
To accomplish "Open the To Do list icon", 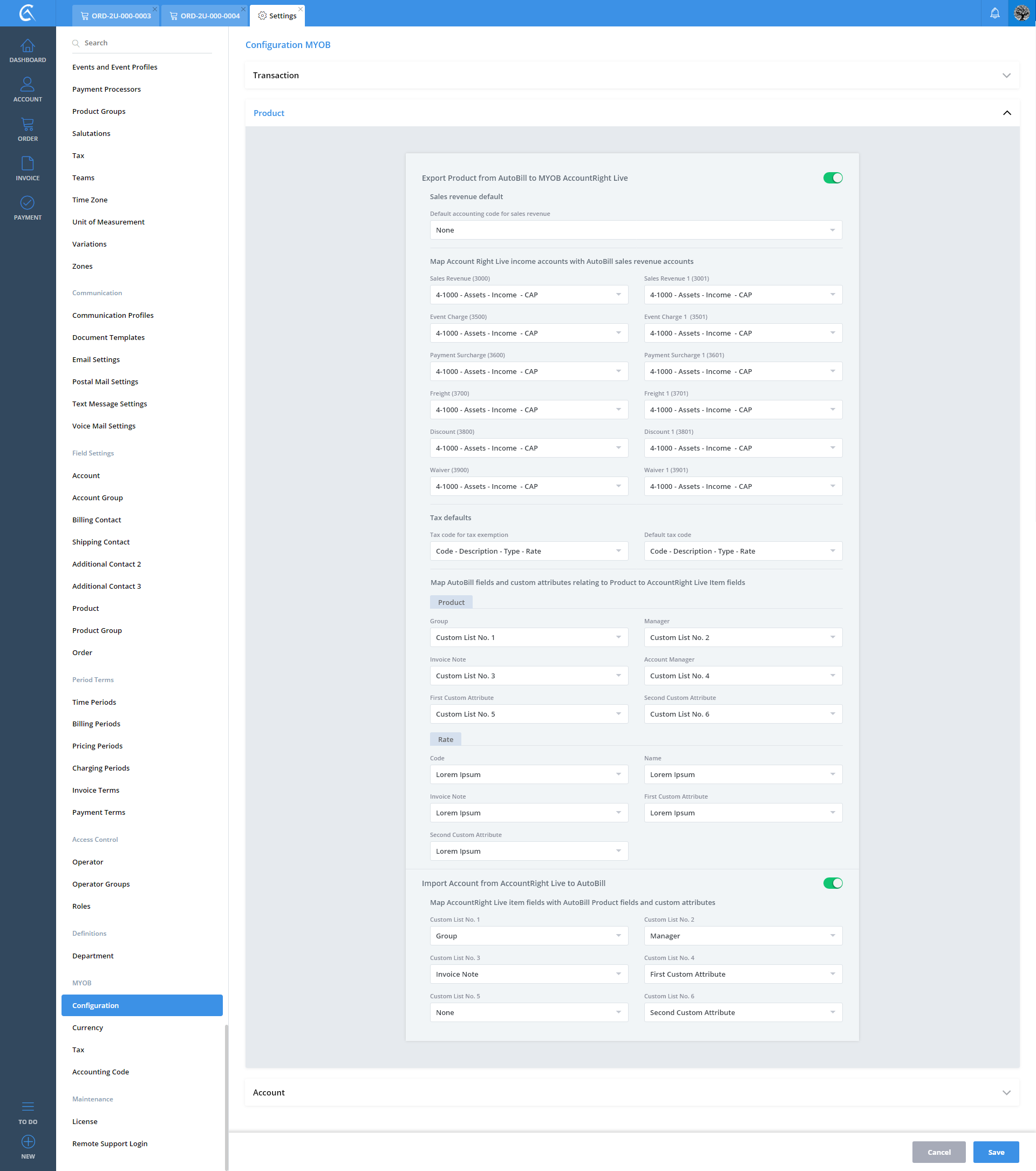I will click(x=28, y=1106).
